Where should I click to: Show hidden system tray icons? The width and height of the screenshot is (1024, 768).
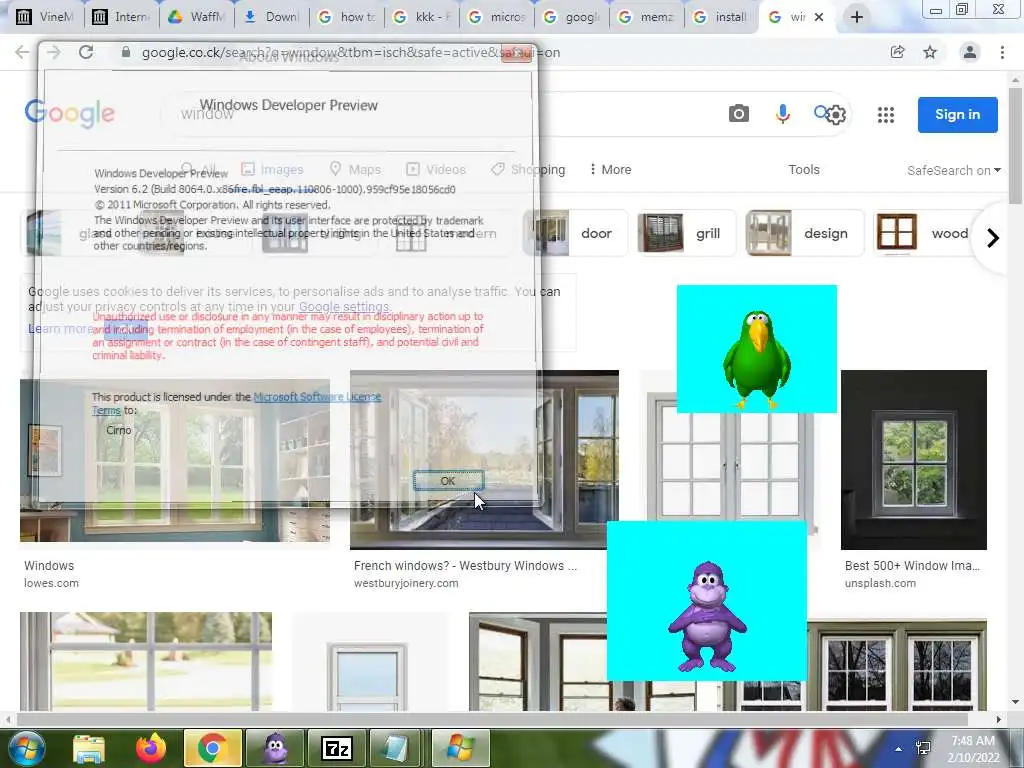[899, 749]
